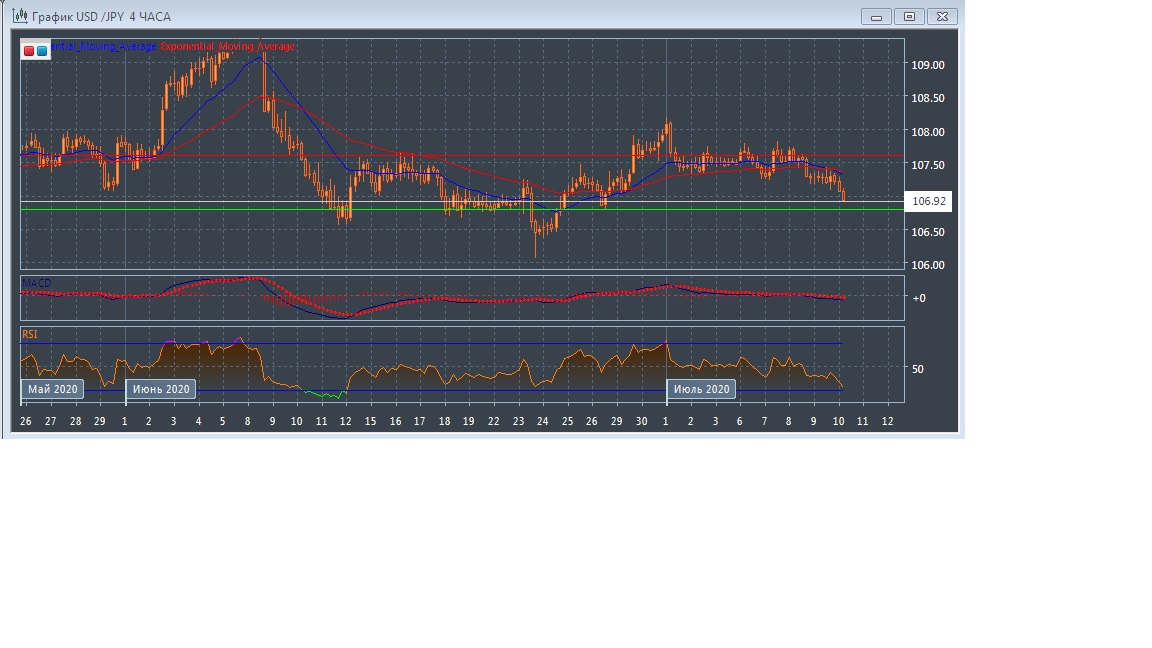This screenshot has width=1152, height=648.
Task: Click RSI axis value 50
Action: pos(917,368)
